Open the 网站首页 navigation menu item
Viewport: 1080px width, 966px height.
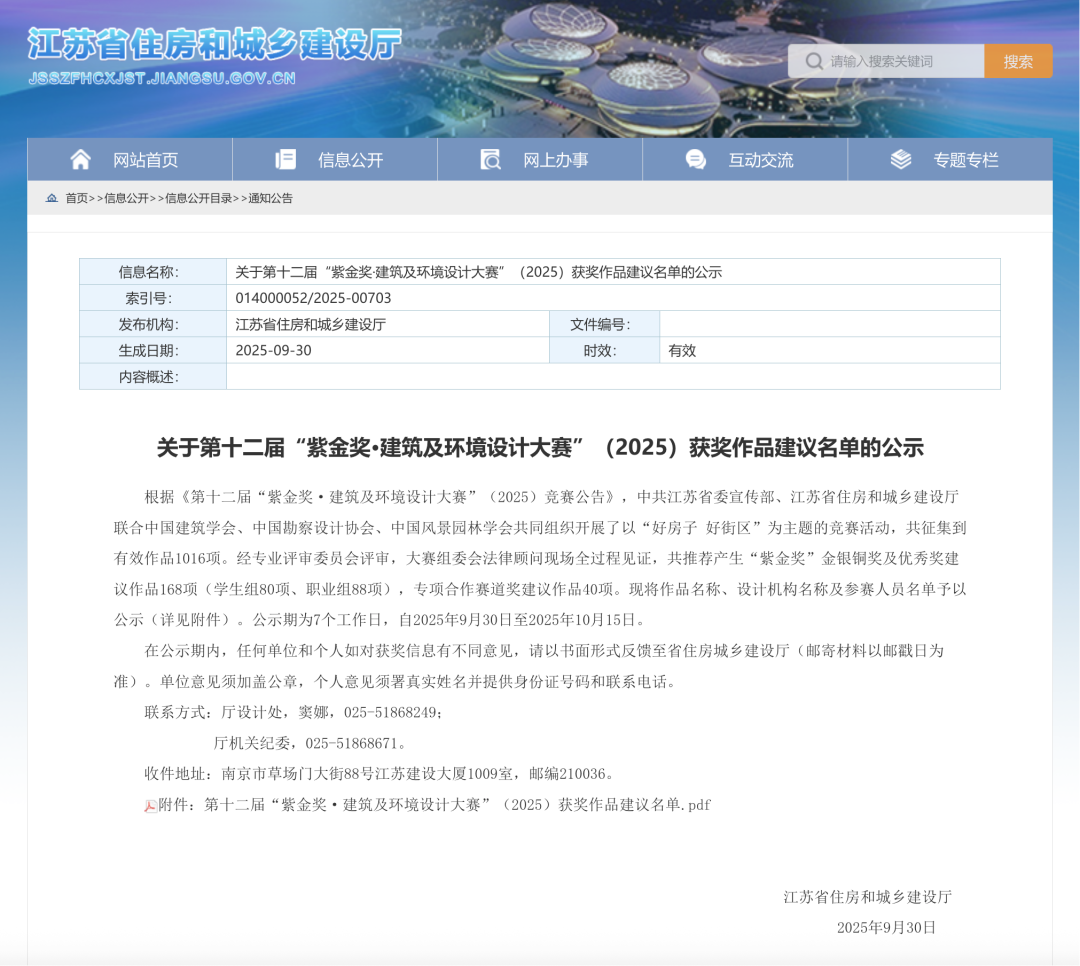click(145, 160)
